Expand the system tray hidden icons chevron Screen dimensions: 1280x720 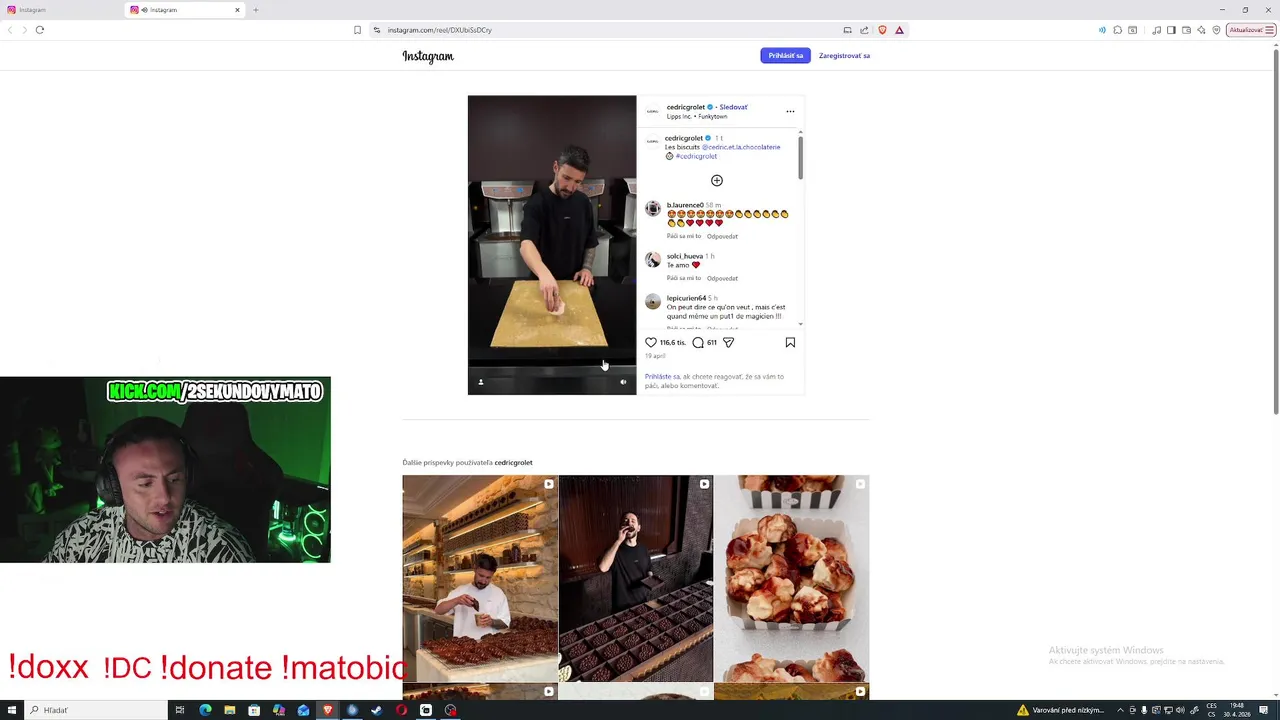click(x=1120, y=710)
